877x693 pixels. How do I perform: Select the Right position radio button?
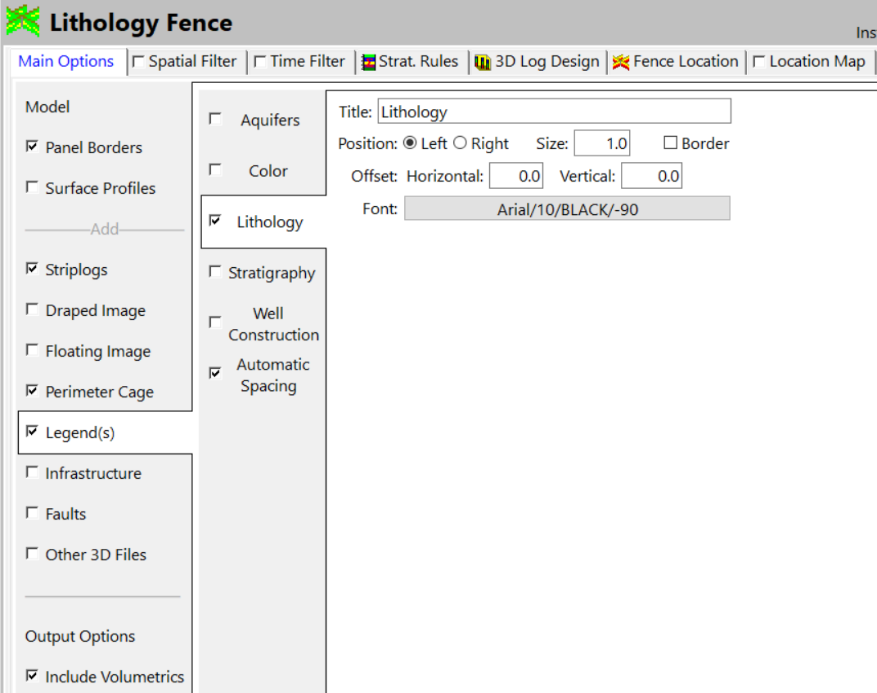[460, 143]
